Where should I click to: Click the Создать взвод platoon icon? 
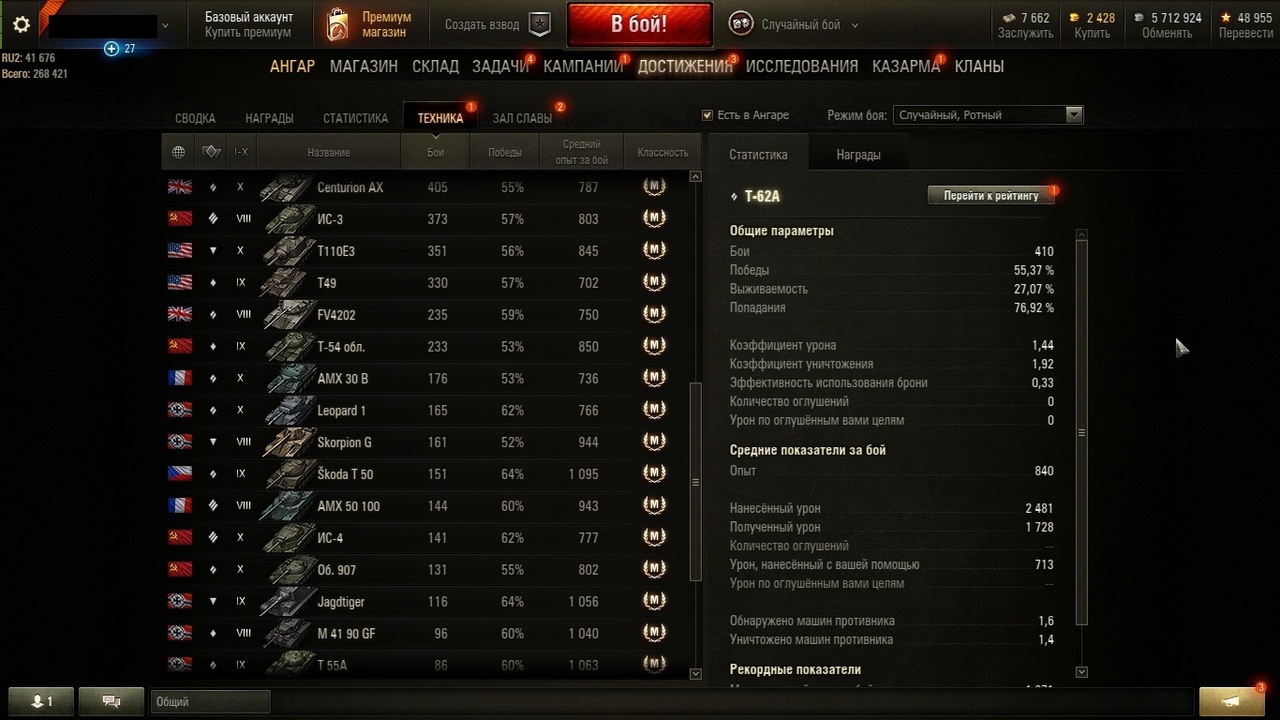pyautogui.click(x=539, y=25)
